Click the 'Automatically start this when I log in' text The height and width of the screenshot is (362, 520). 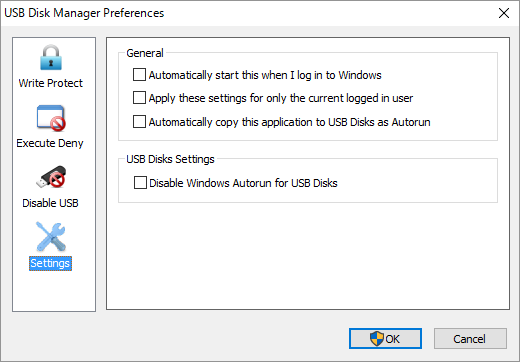(265, 75)
